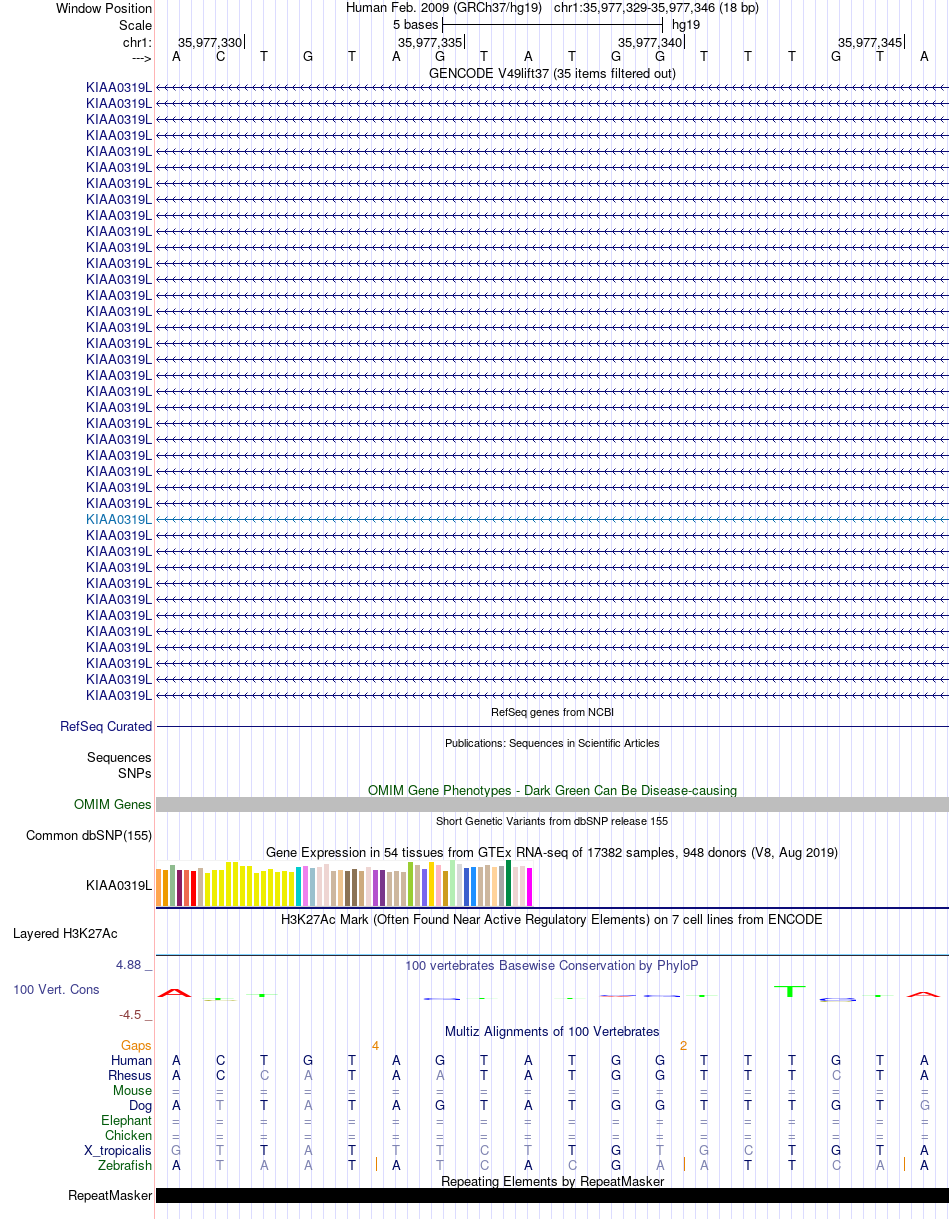Click Repeating Elements by RepeatMasker title
This screenshot has width=950, height=1219.
point(552,1181)
